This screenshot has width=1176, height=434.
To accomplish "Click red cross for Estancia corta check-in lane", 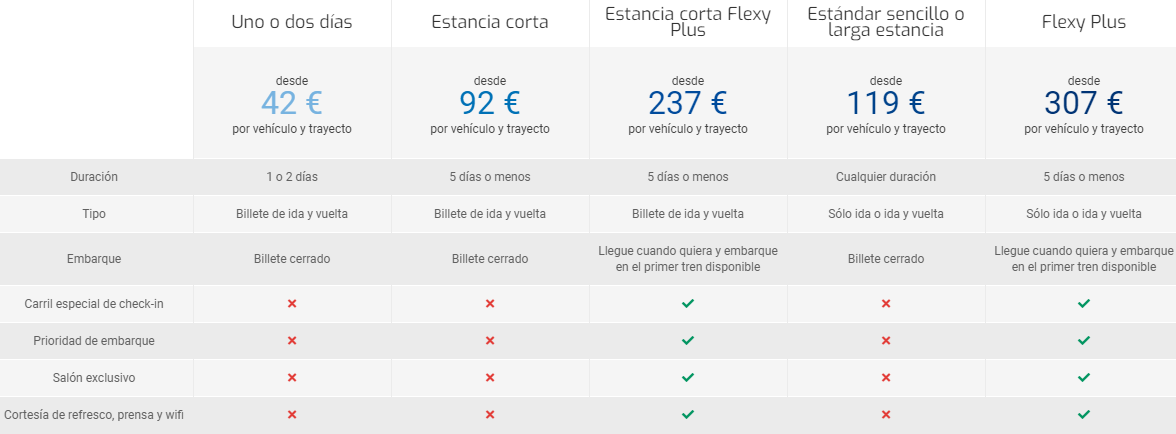I will pos(490,303).
